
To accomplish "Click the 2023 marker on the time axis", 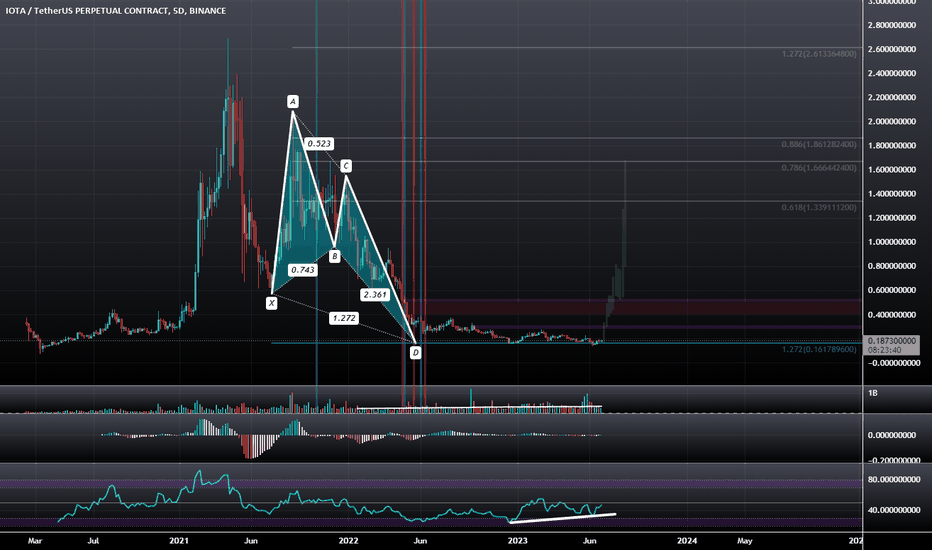I will tap(518, 540).
